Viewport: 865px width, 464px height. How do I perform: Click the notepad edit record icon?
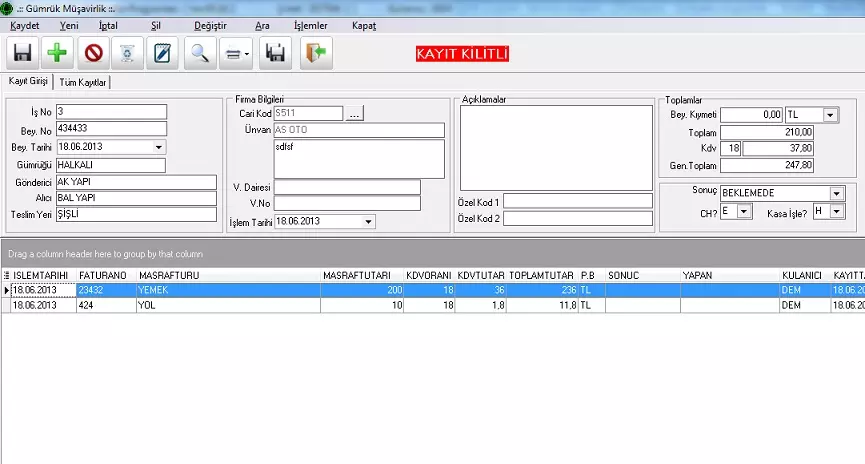pos(161,53)
